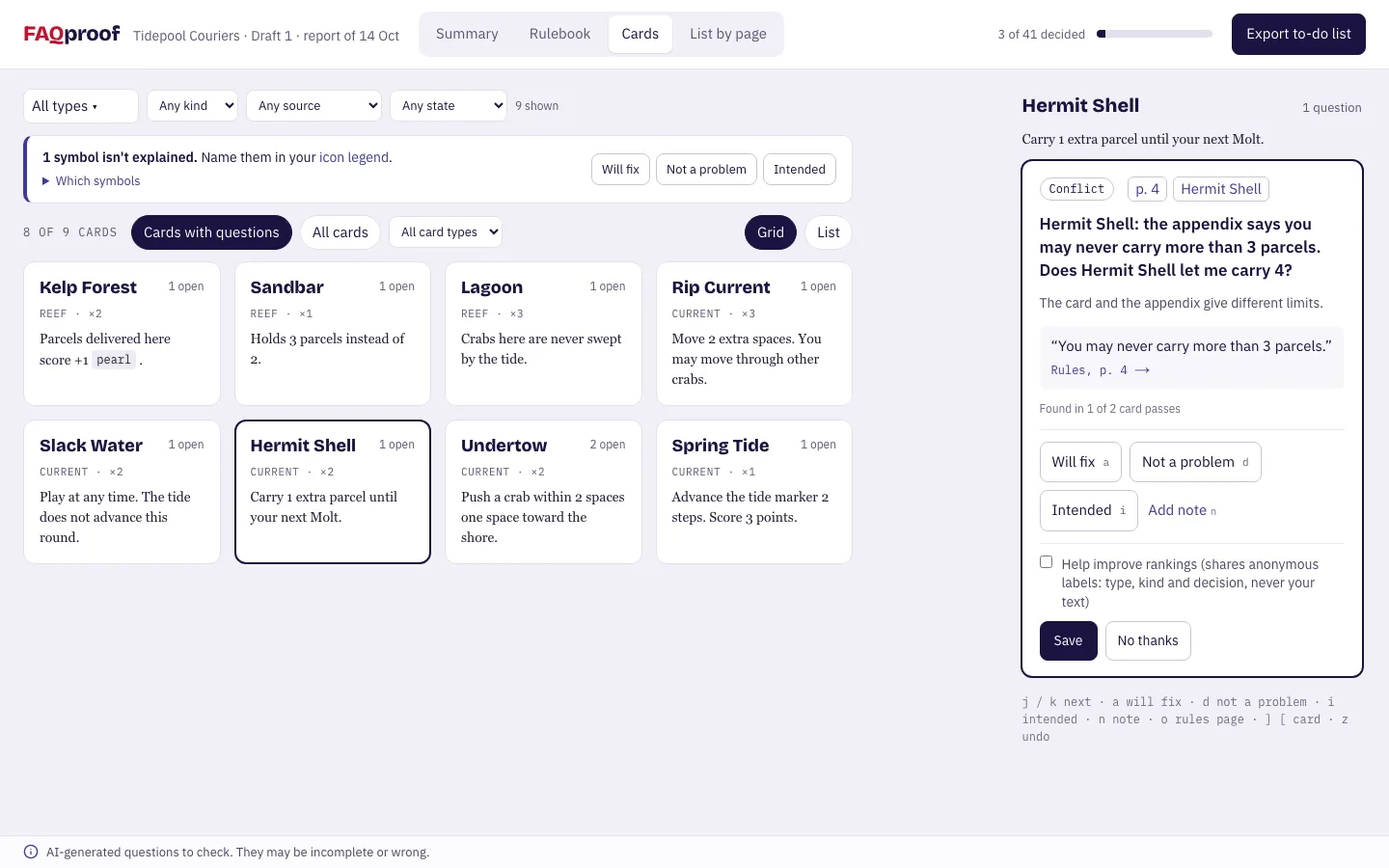Open the Any state dropdown
The image size is (1389, 868).
click(449, 106)
